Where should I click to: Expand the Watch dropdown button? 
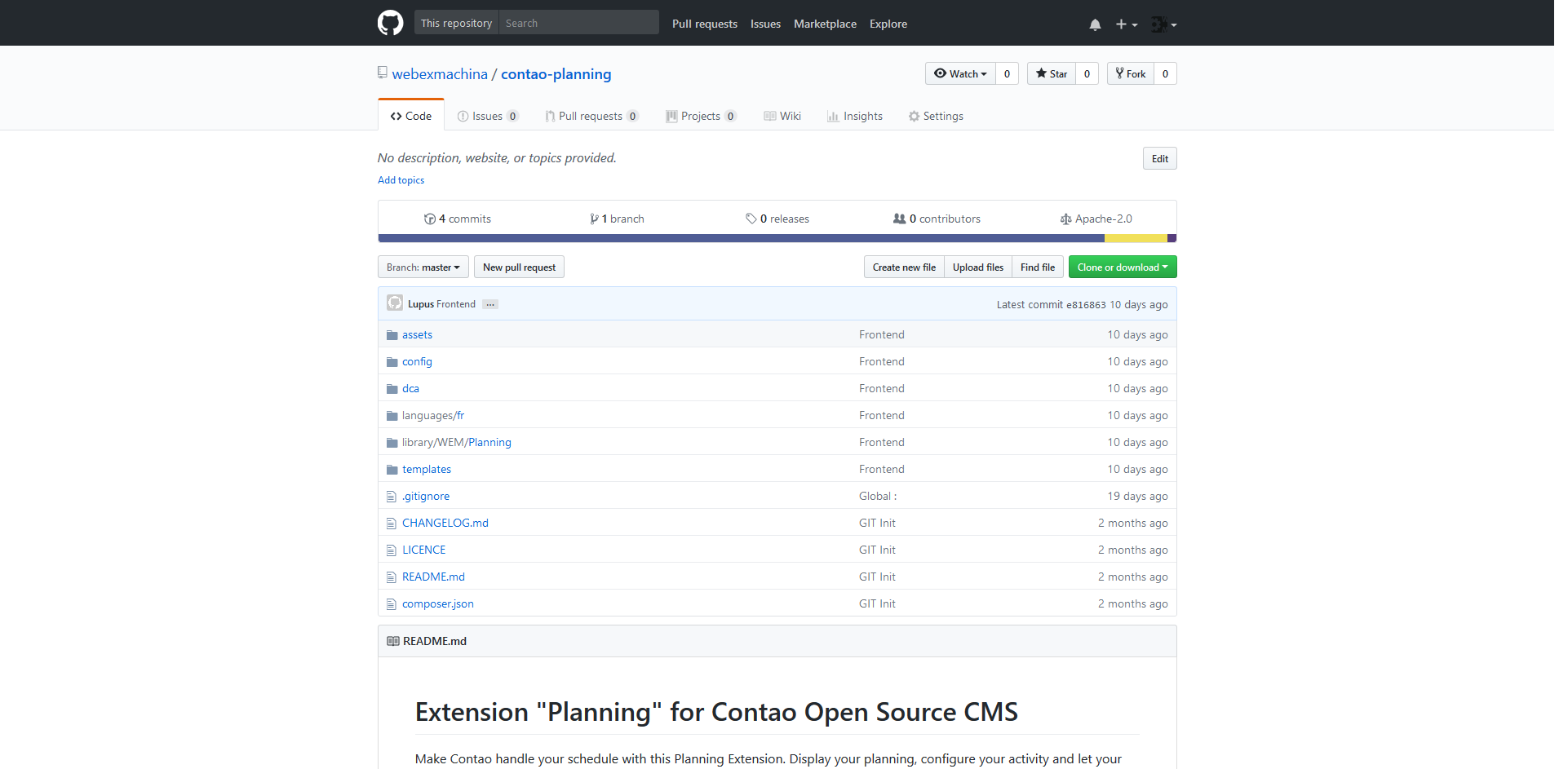point(960,73)
